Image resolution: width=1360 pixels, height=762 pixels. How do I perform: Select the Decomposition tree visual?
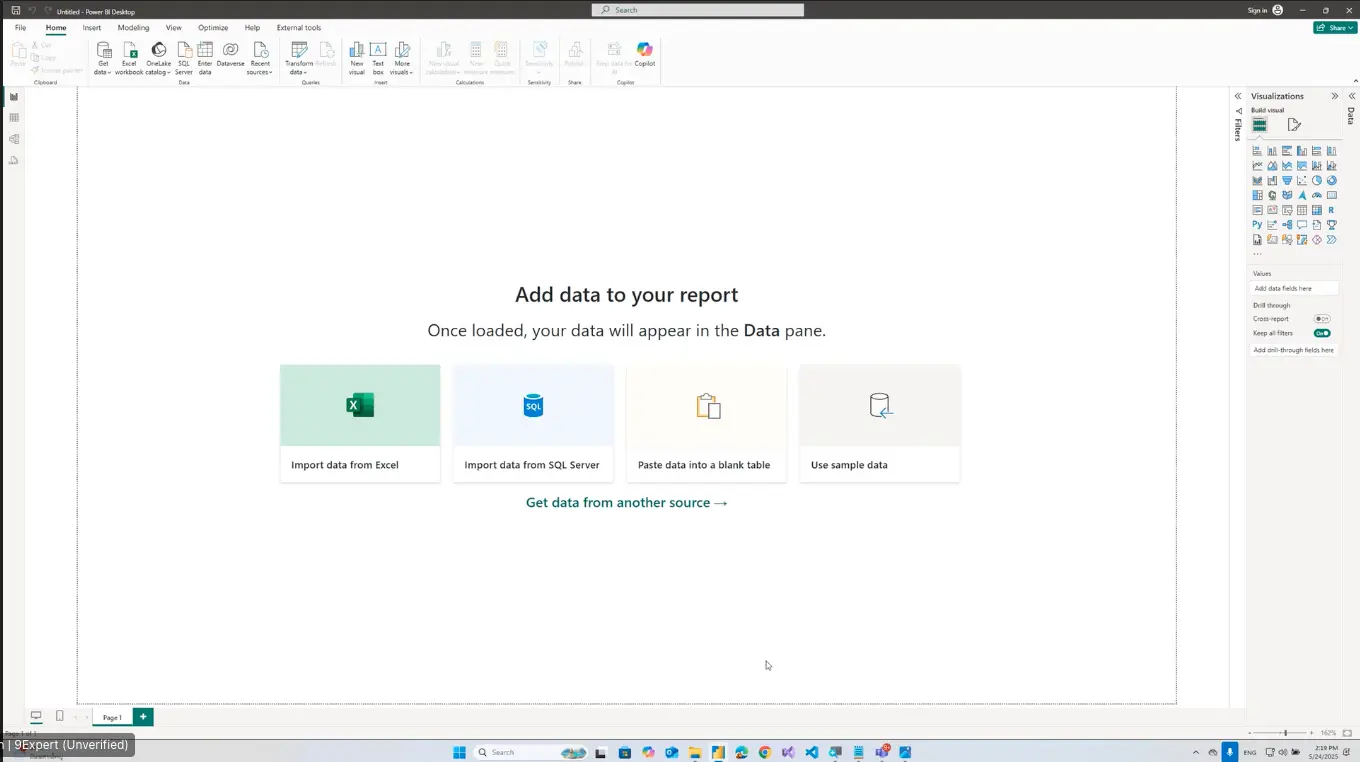[1287, 225]
